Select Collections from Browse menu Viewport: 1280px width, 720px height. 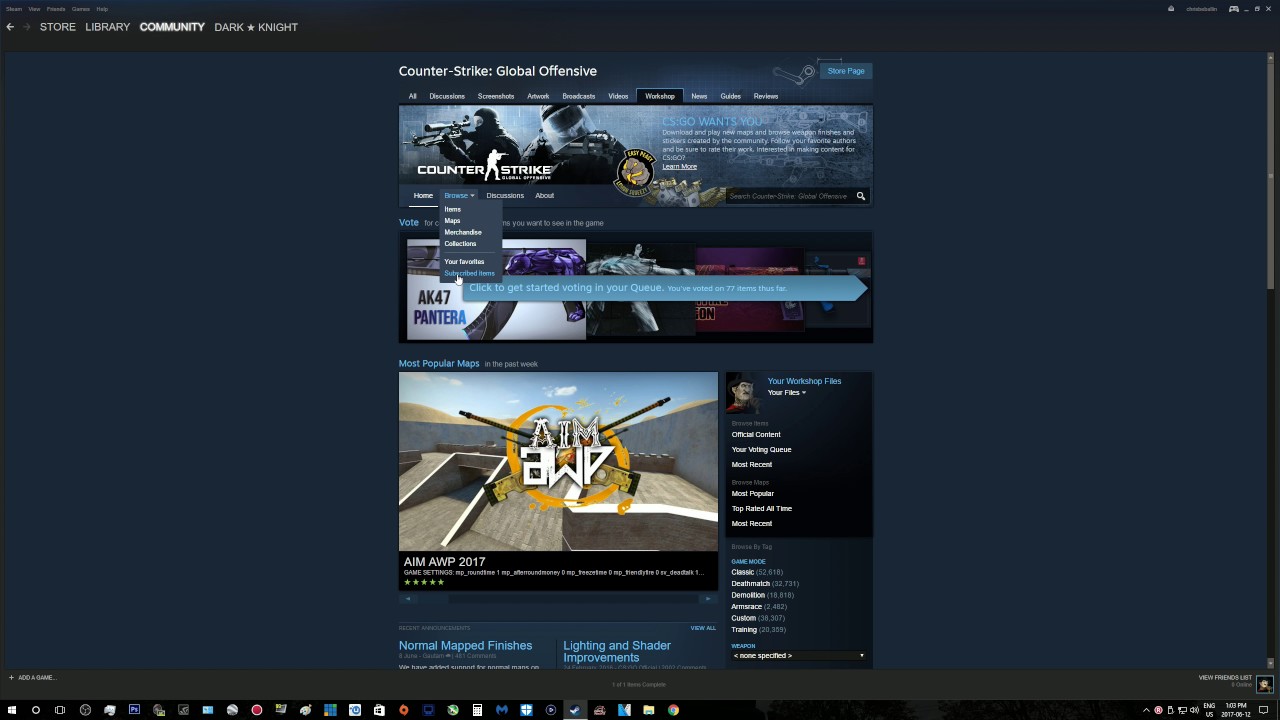point(460,244)
